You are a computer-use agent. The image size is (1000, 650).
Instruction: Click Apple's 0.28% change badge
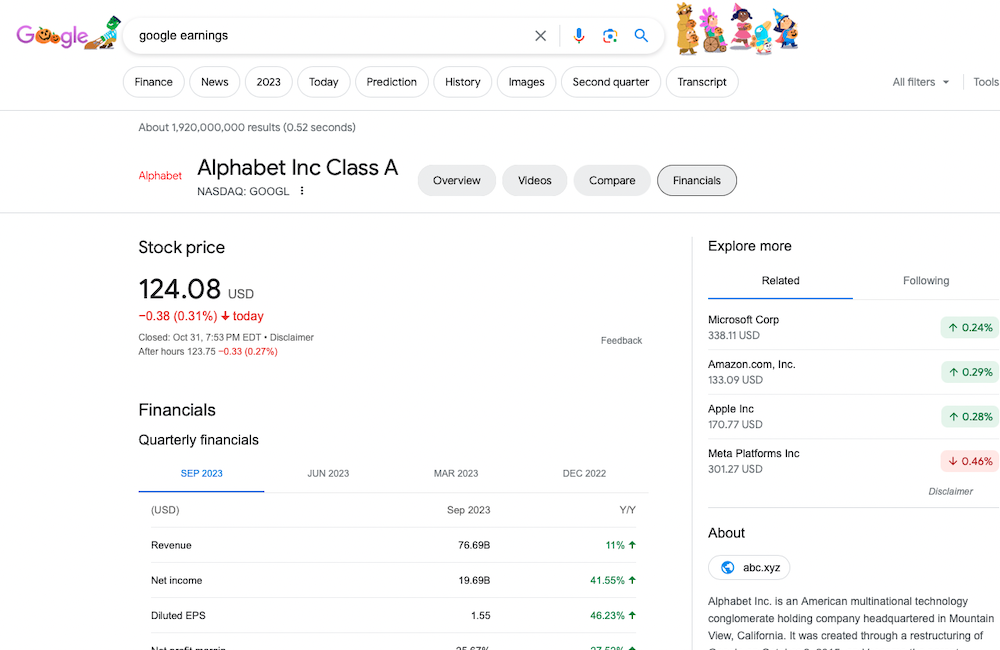click(969, 417)
